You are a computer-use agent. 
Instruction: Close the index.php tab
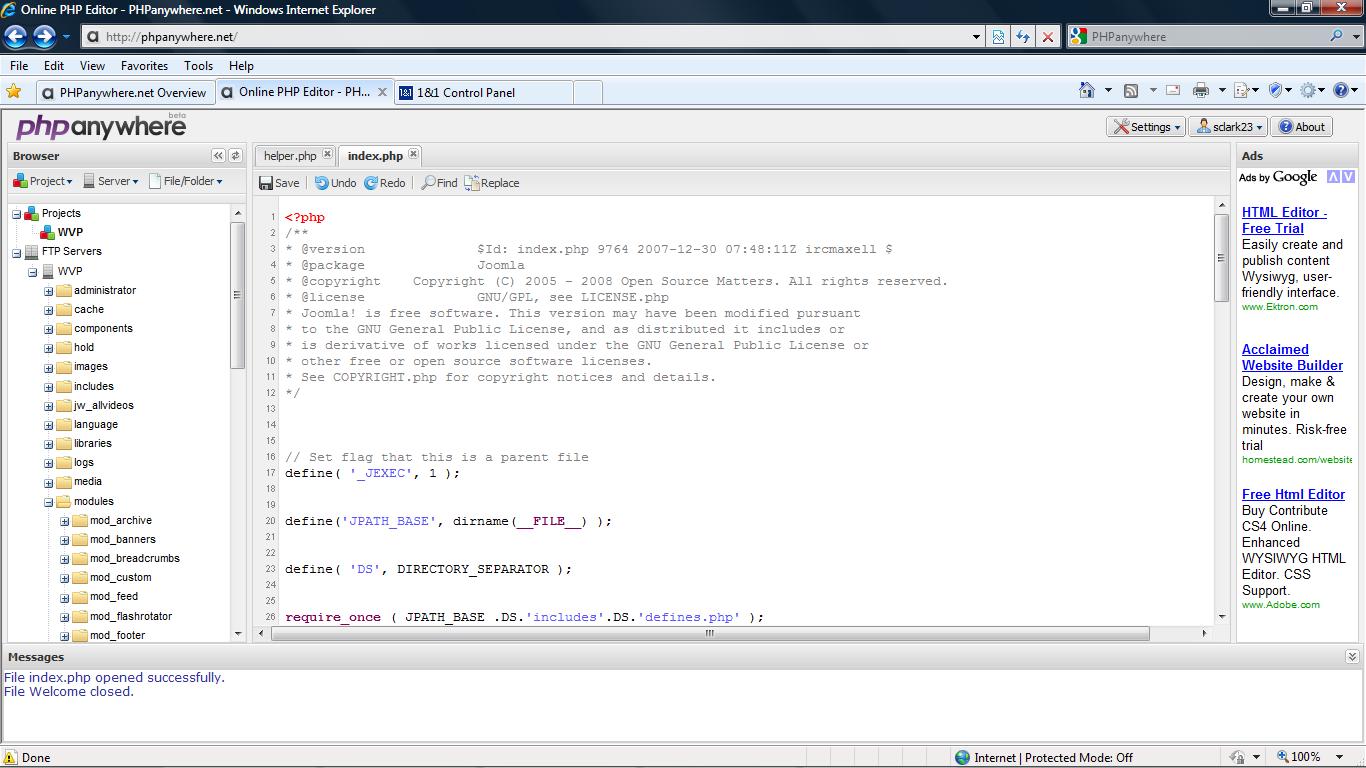click(413, 154)
